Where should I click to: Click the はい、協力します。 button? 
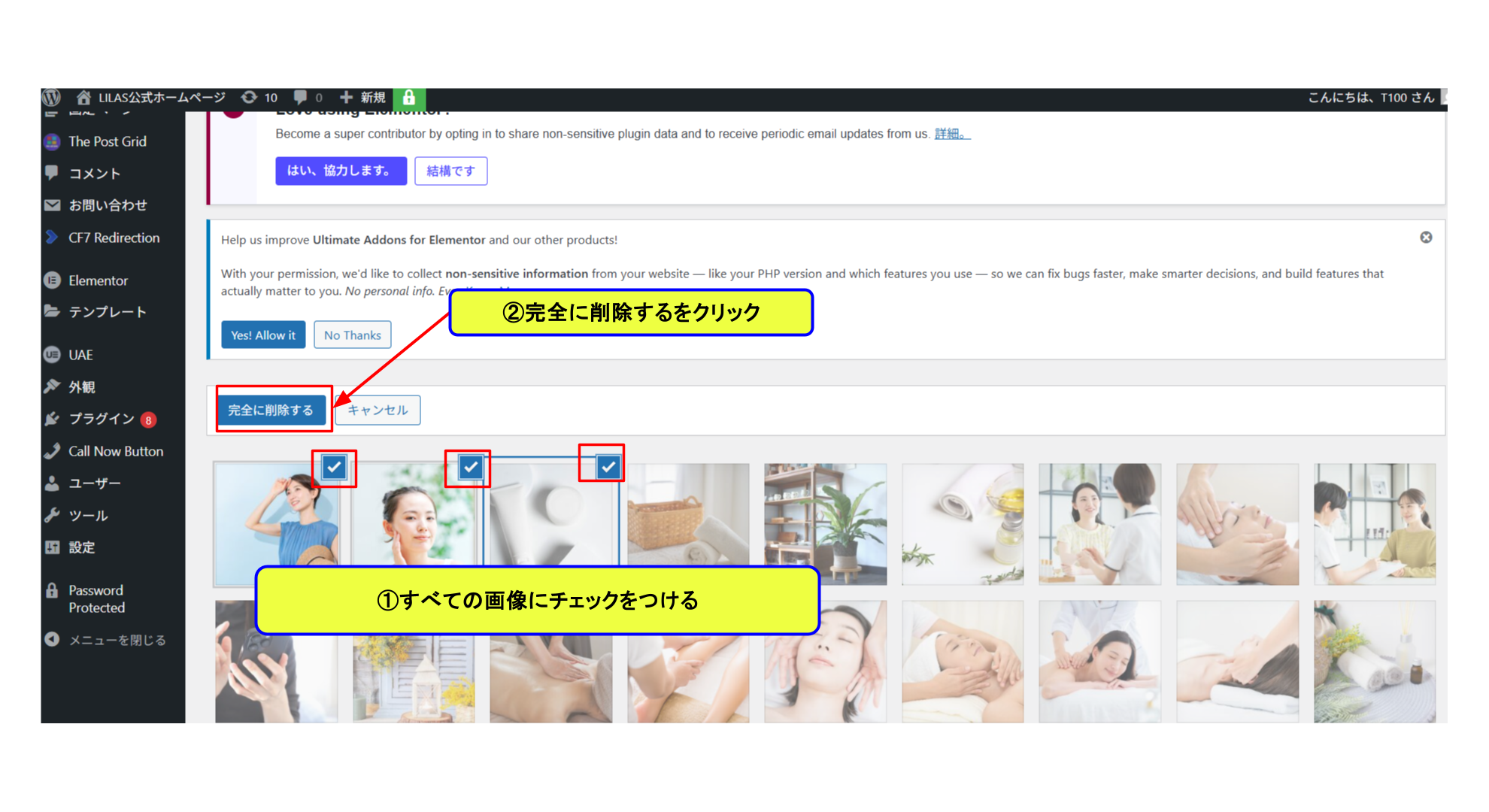pos(341,171)
